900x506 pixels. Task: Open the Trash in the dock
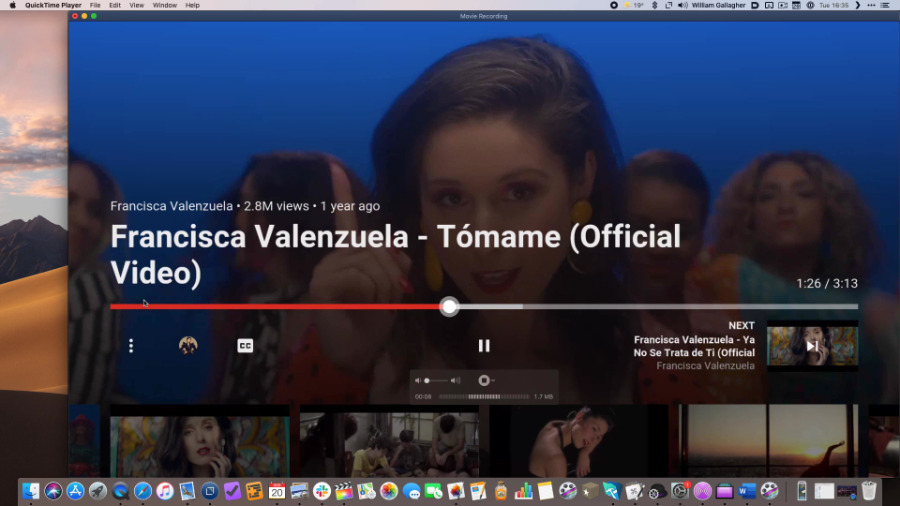click(x=869, y=491)
